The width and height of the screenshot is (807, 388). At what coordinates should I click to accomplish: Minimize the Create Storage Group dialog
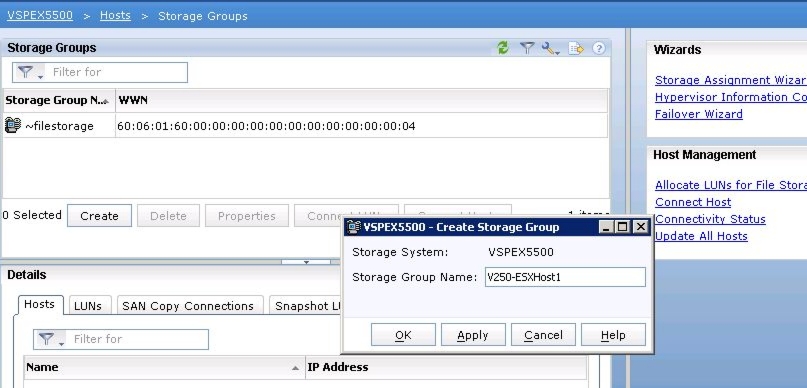606,227
